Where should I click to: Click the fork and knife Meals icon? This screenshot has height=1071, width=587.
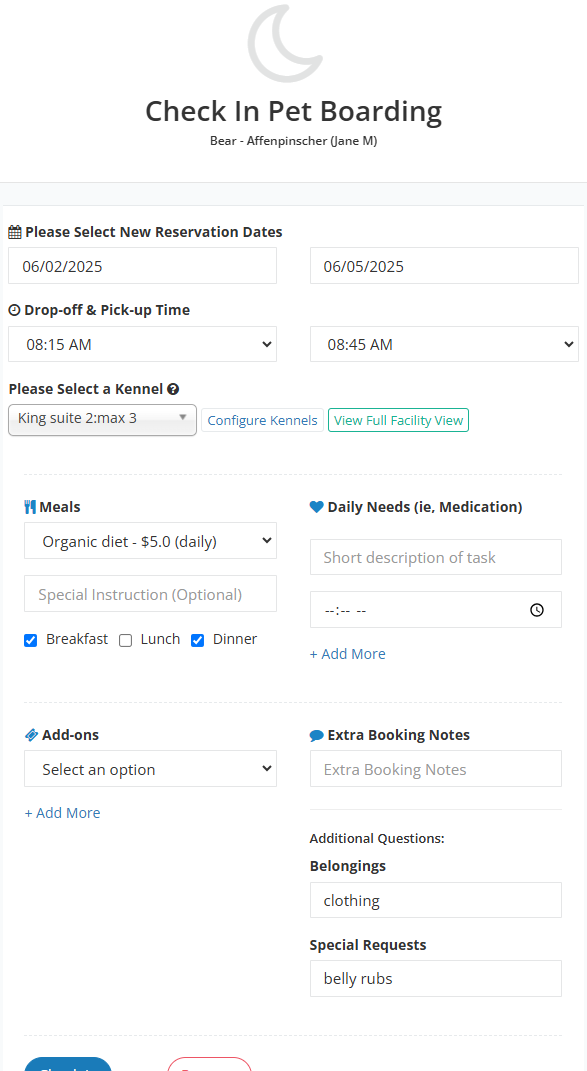coord(30,507)
